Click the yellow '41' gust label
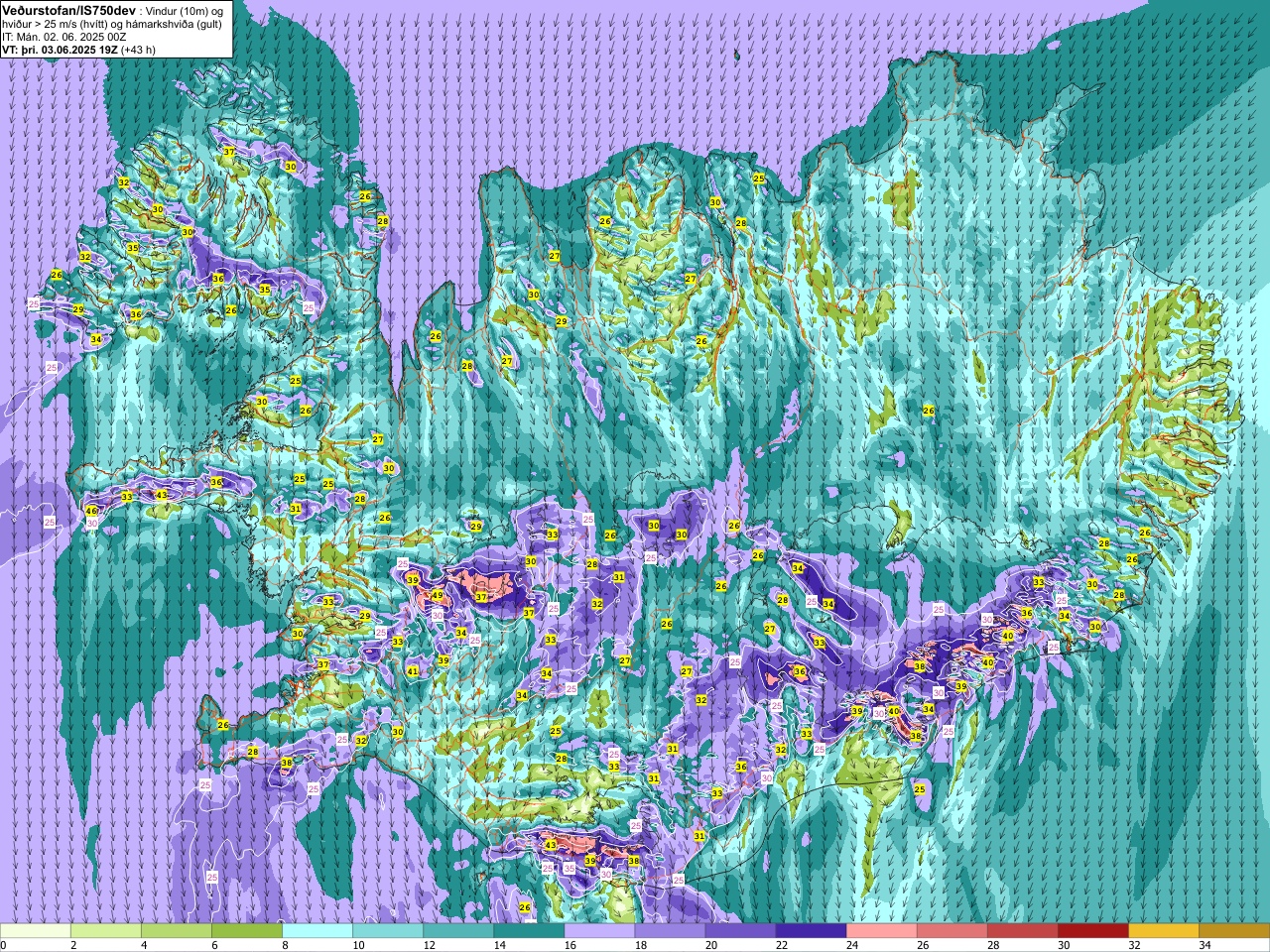The height and width of the screenshot is (952, 1270). click(413, 671)
